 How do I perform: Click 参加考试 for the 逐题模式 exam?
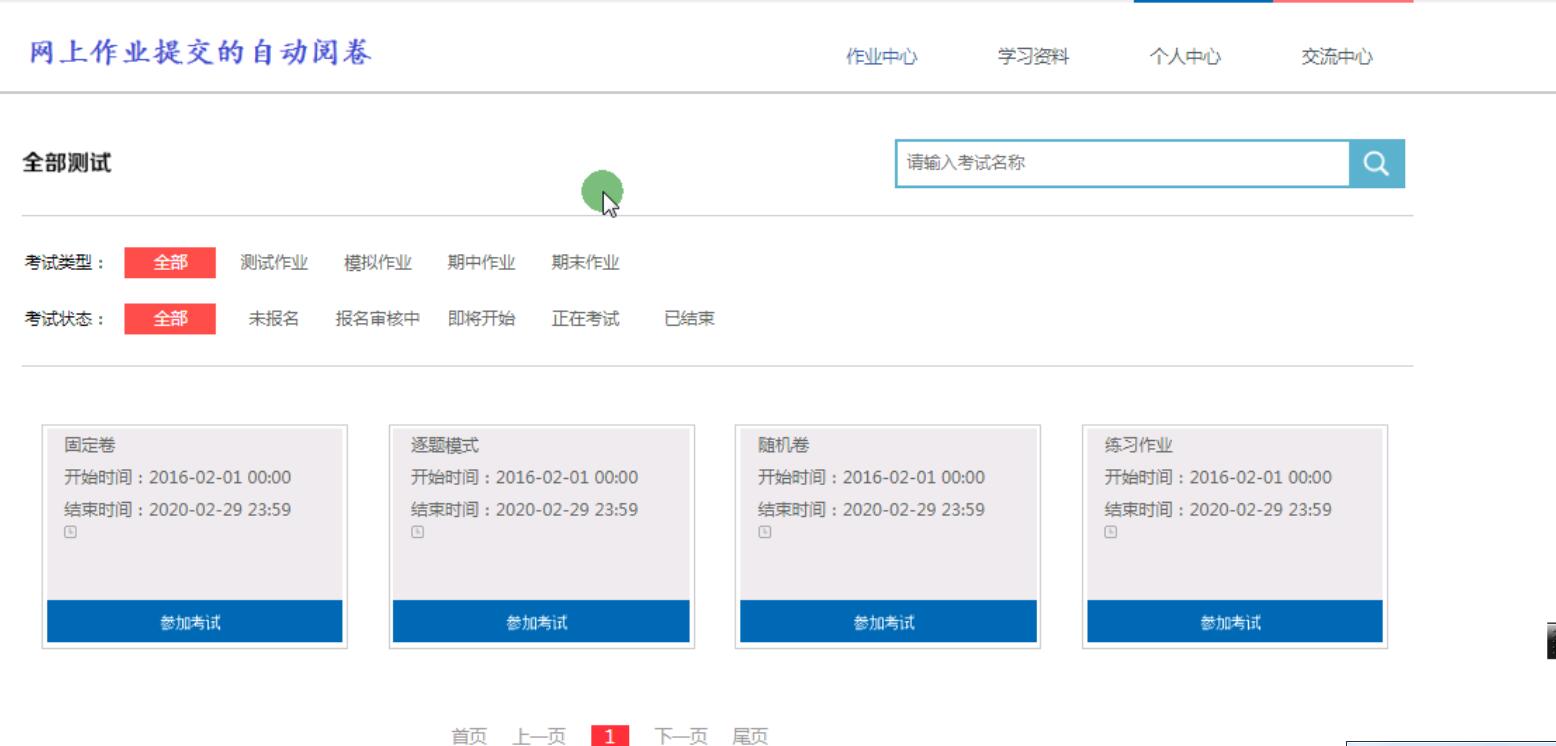541,622
